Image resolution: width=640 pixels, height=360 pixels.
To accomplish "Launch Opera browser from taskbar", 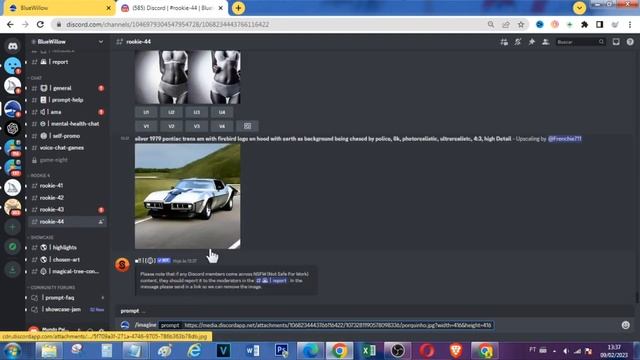I will [x=427, y=351].
